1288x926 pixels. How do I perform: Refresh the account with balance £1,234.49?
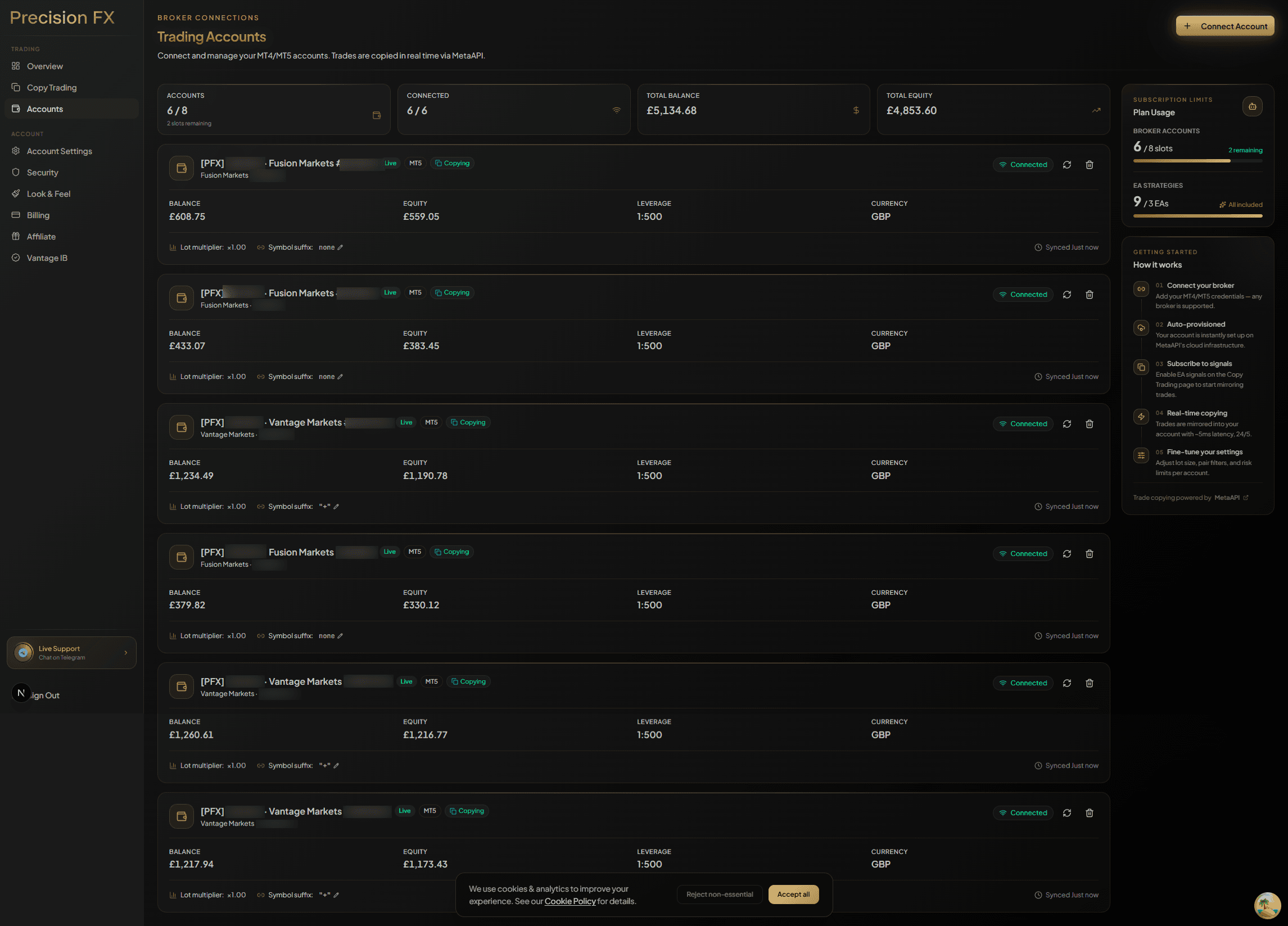pyautogui.click(x=1066, y=424)
